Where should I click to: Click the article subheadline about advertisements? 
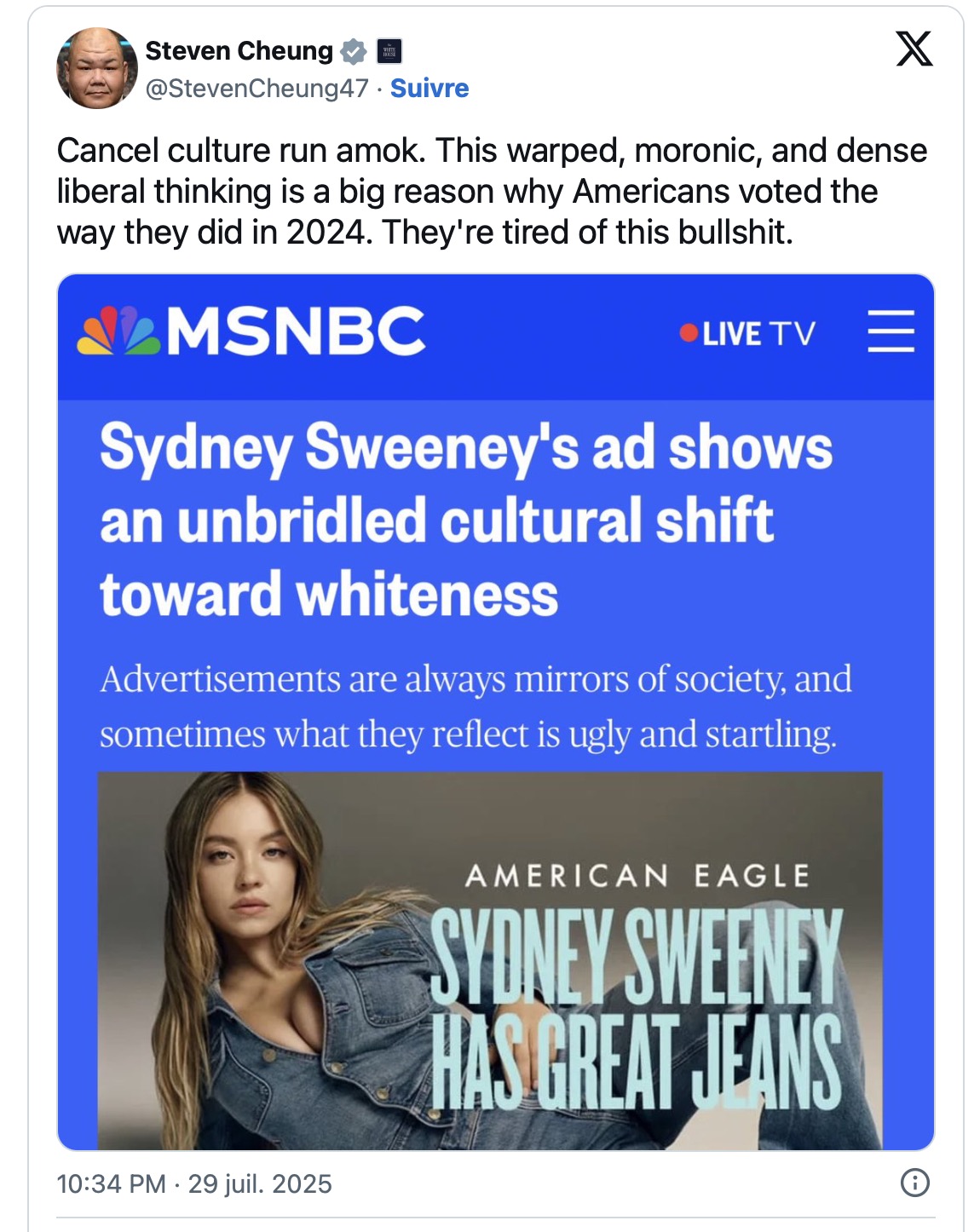(476, 706)
